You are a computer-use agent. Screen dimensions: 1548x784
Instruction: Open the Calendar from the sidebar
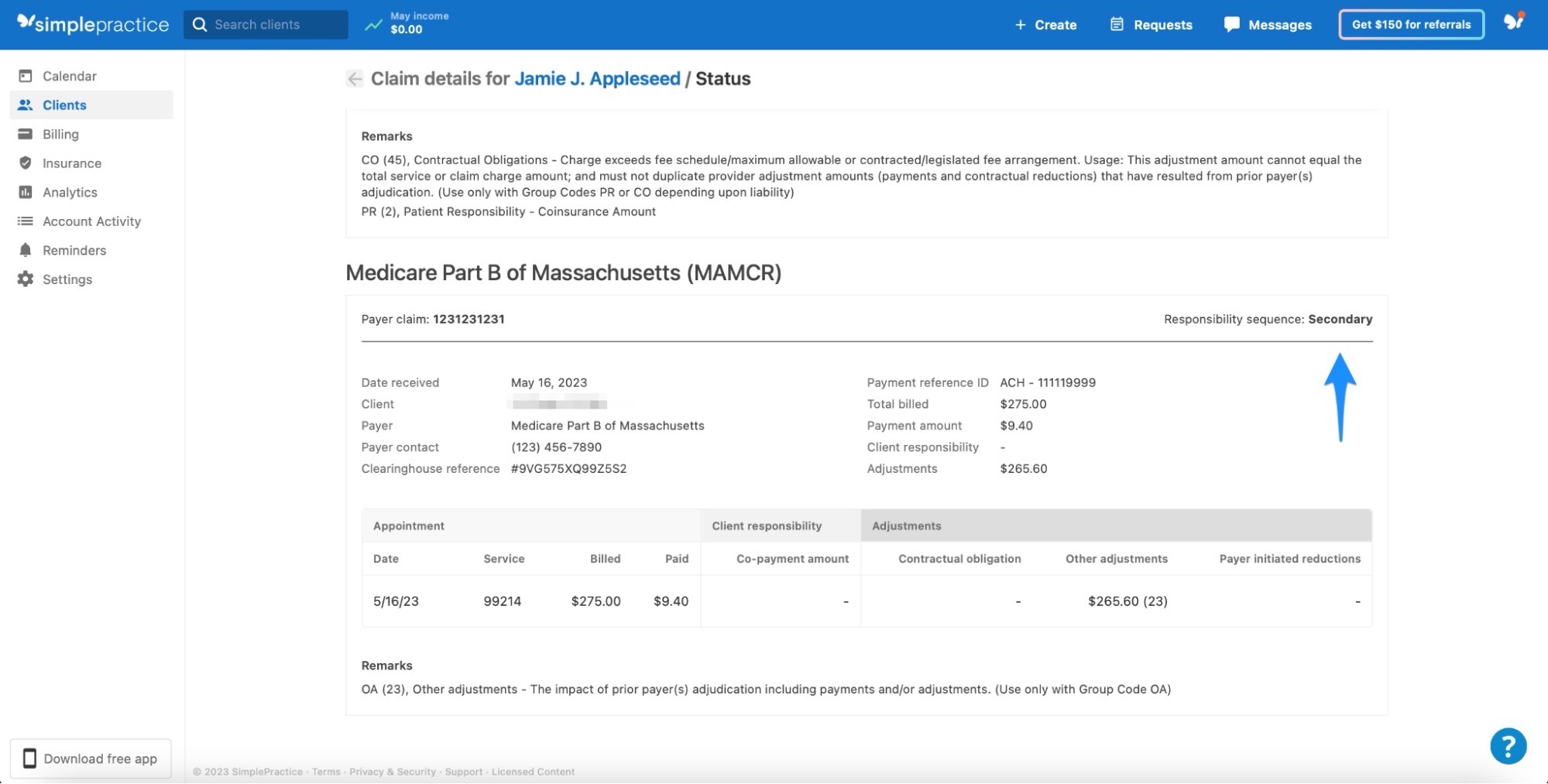pyautogui.click(x=69, y=76)
